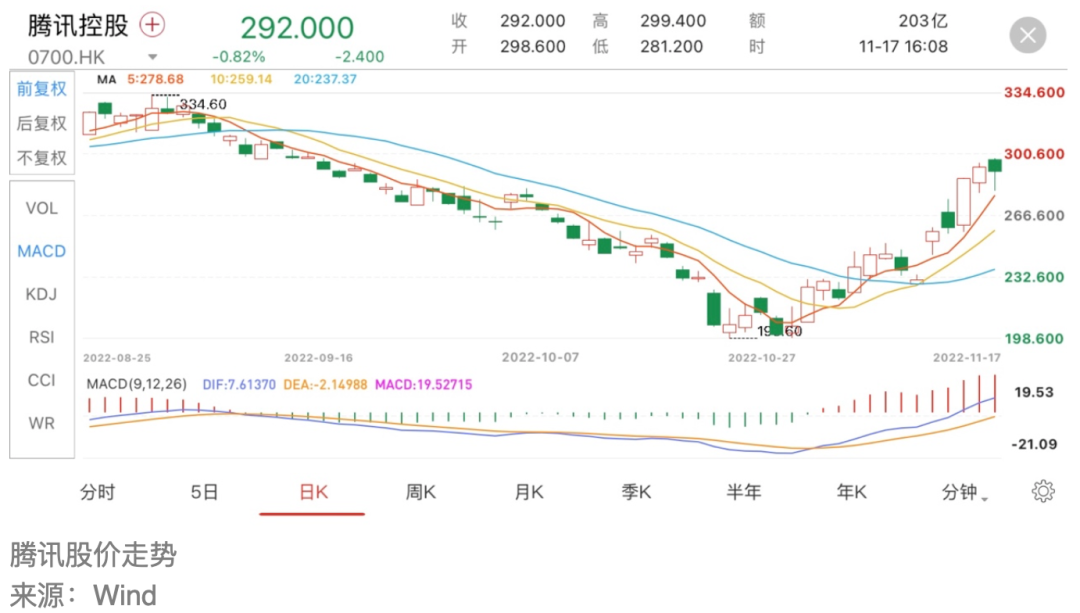Viewport: 1080px width, 613px height.
Task: Switch indicator to RSI
Action: tap(41, 337)
